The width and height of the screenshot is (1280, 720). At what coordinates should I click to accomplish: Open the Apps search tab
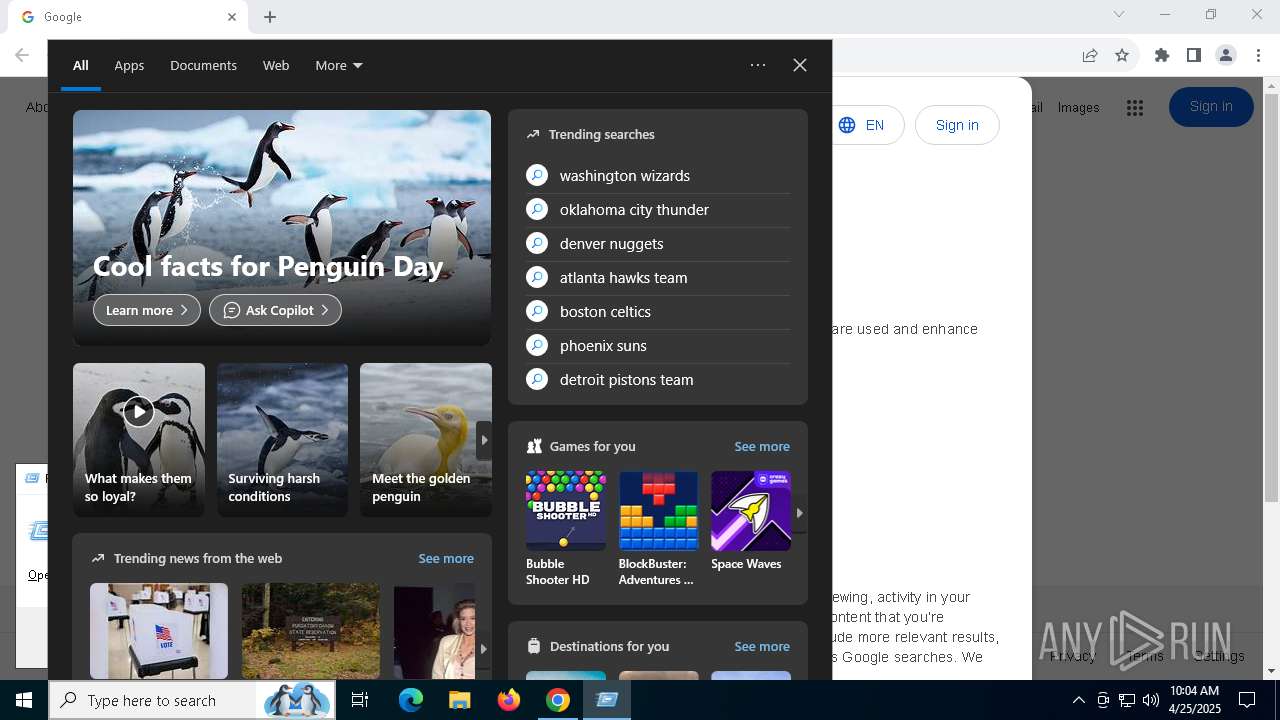coord(129,65)
